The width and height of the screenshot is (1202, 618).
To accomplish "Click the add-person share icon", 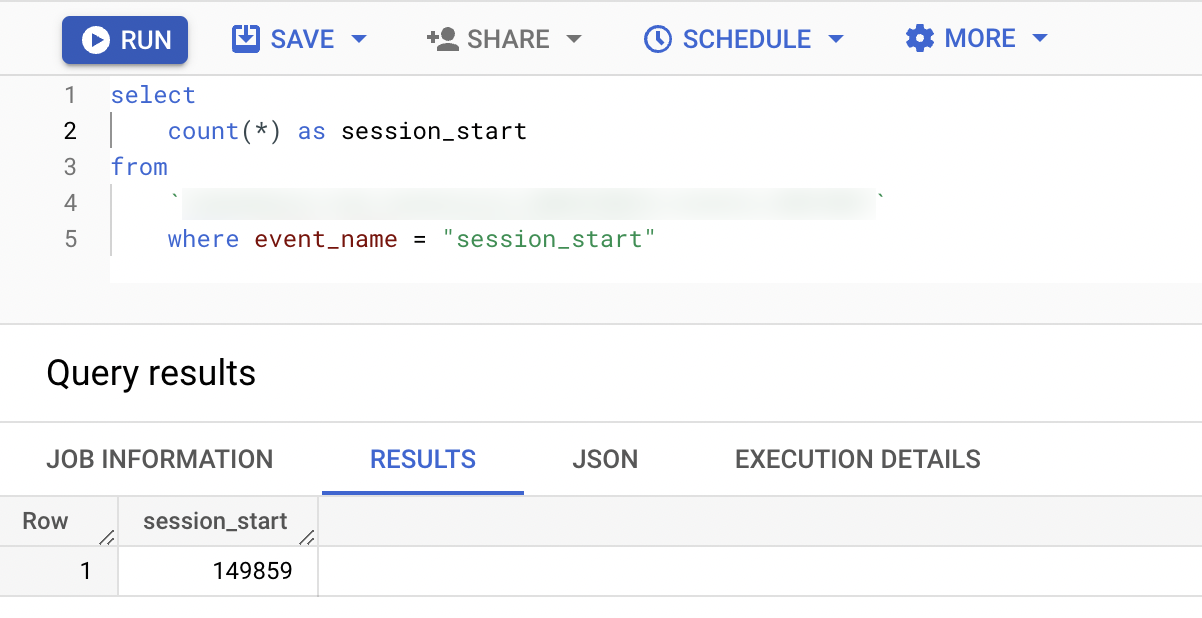I will (442, 39).
